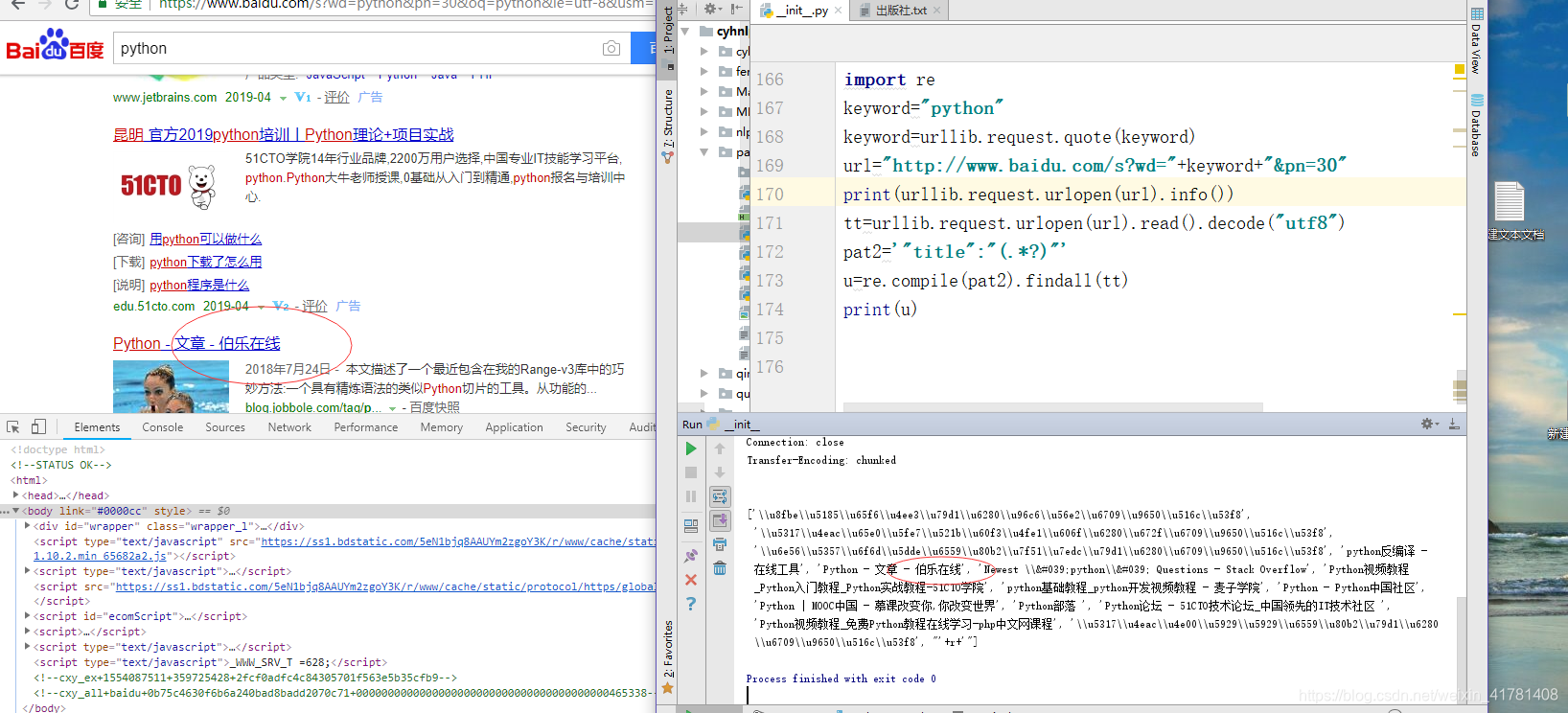This screenshot has height=713, width=1568.
Task: Toggle the DevTools device toolbar icon
Action: pyautogui.click(x=38, y=426)
